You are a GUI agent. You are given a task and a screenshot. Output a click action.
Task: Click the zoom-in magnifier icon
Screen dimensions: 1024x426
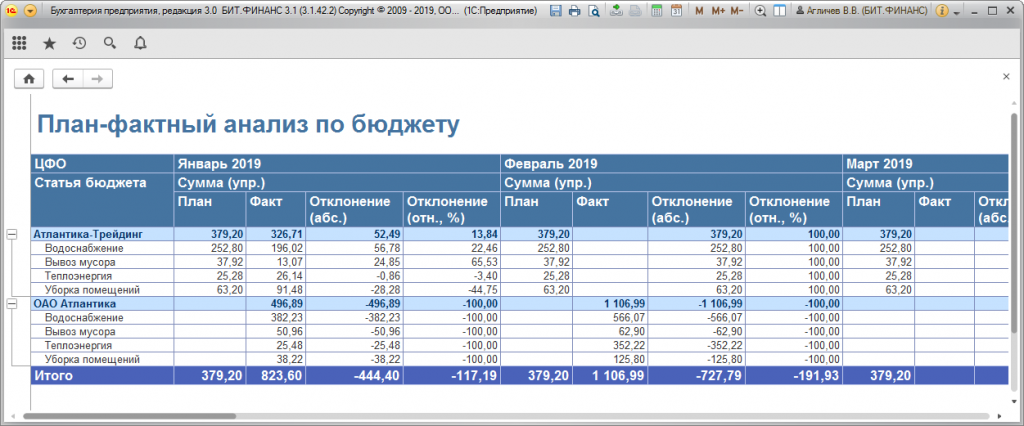tap(761, 11)
